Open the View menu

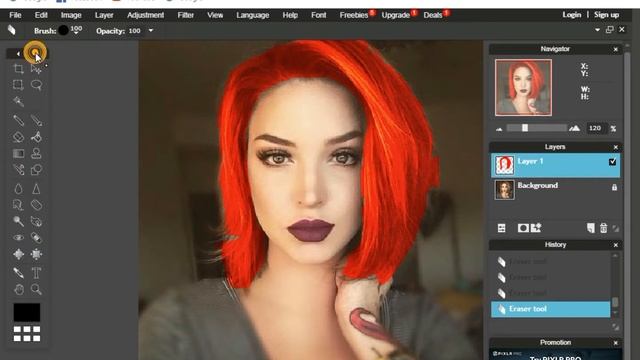[x=215, y=15]
